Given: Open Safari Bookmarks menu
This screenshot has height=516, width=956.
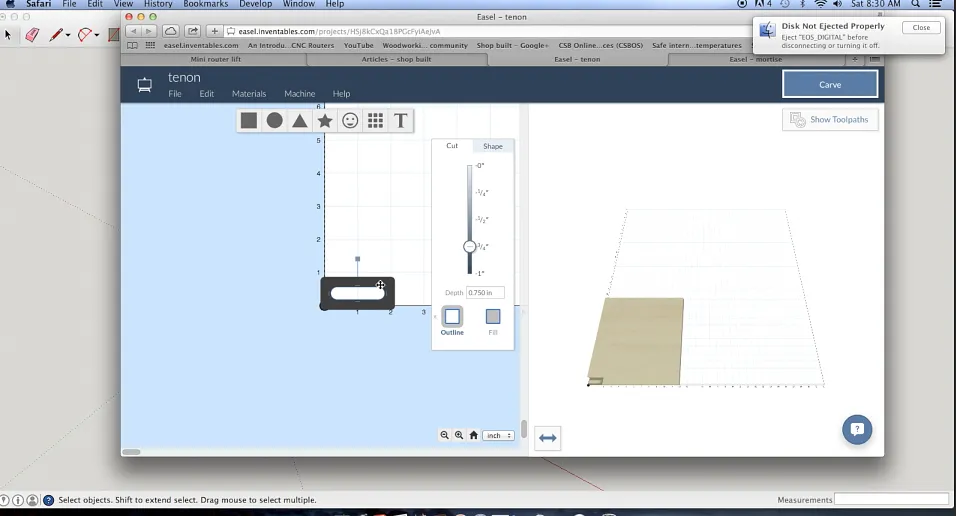Looking at the screenshot, I should [x=205, y=4].
